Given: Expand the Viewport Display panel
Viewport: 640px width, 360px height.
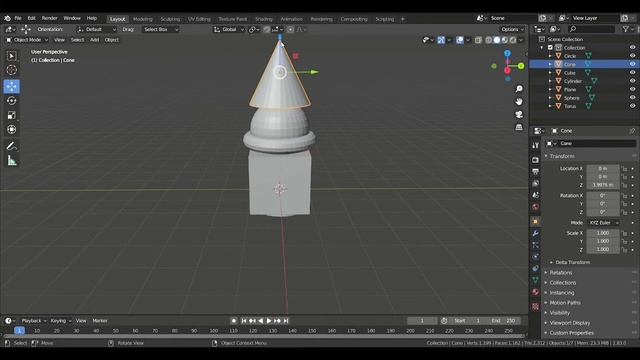Looking at the screenshot, I should click(569, 322).
